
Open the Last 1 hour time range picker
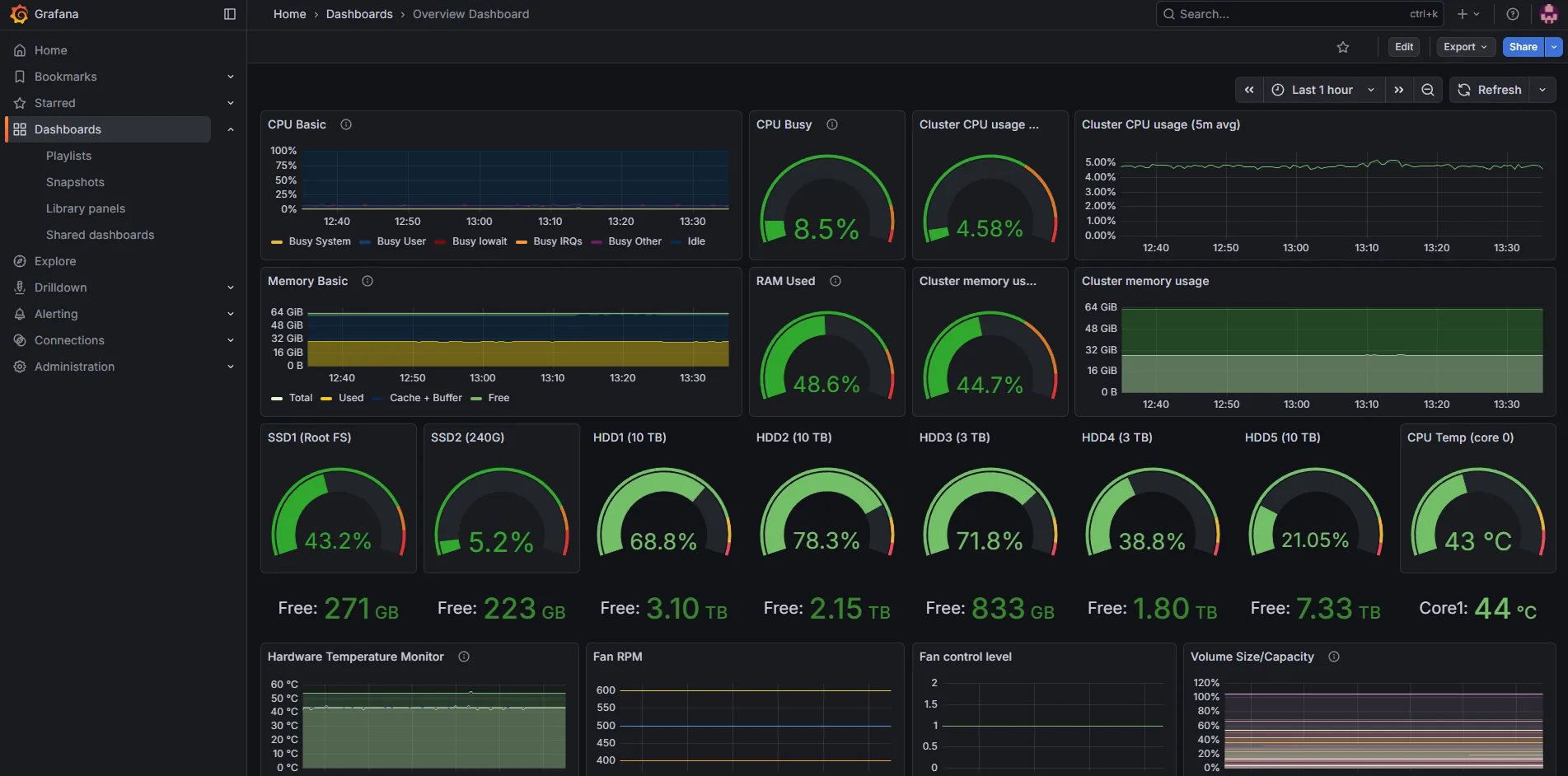(x=1322, y=90)
